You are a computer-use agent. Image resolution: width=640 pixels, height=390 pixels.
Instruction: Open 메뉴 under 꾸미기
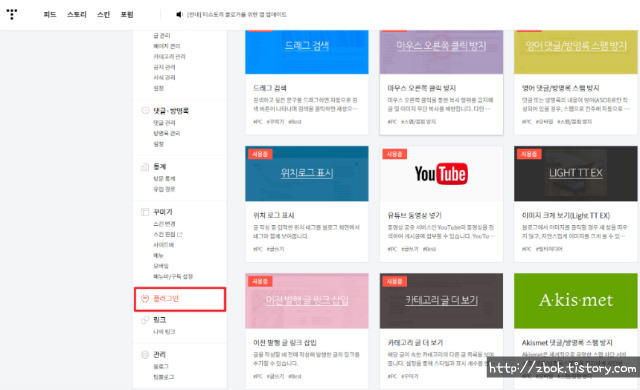pos(158,256)
